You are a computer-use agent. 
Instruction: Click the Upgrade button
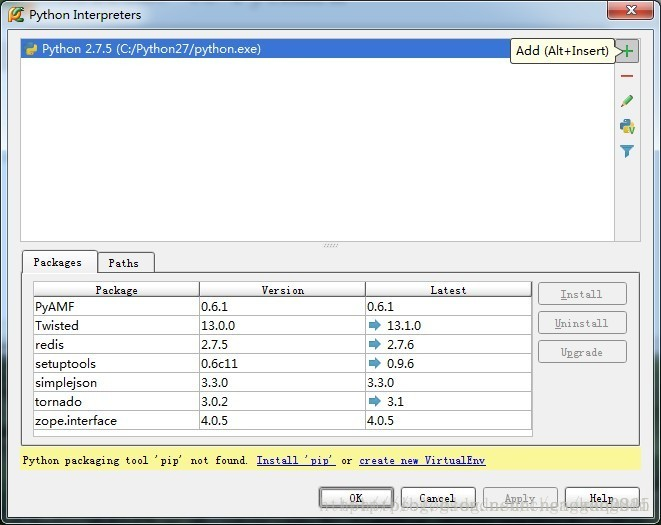[582, 352]
